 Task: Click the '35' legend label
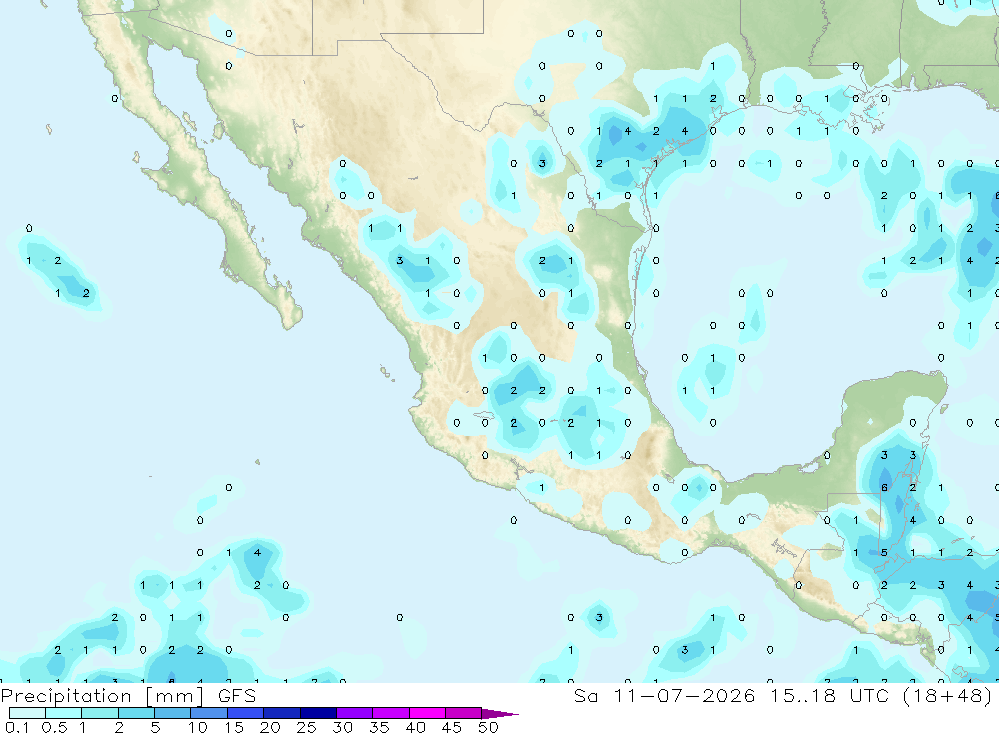point(379,727)
